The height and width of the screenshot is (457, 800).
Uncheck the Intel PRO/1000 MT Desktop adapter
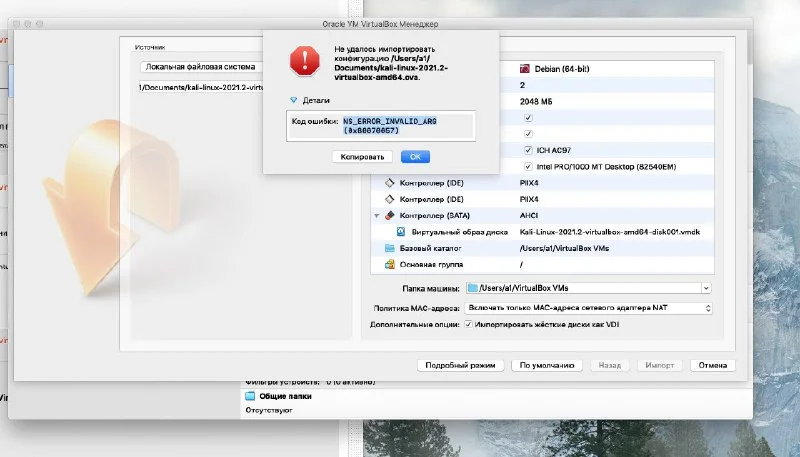528,166
